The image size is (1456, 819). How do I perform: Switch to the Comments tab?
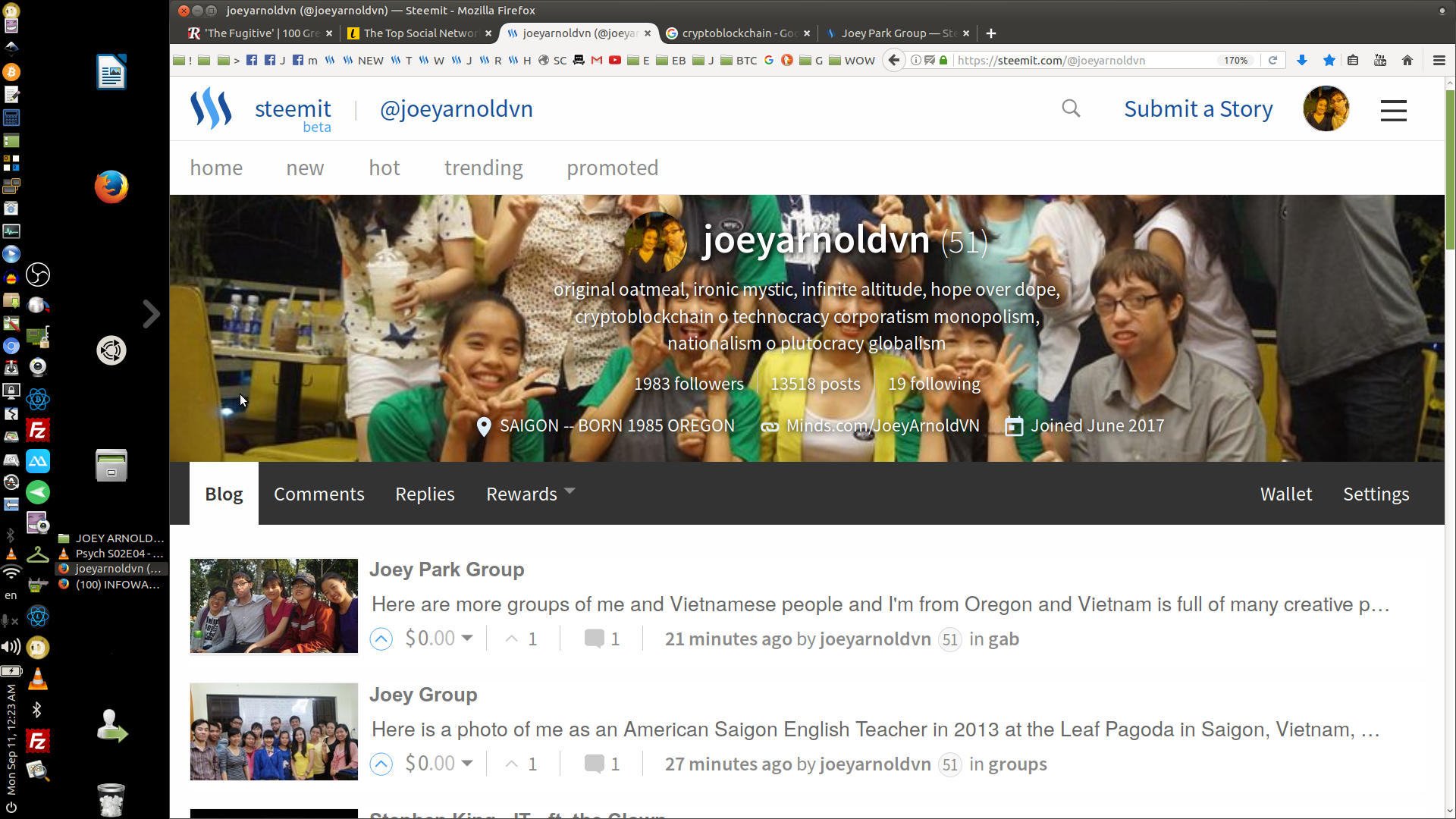[x=318, y=494]
